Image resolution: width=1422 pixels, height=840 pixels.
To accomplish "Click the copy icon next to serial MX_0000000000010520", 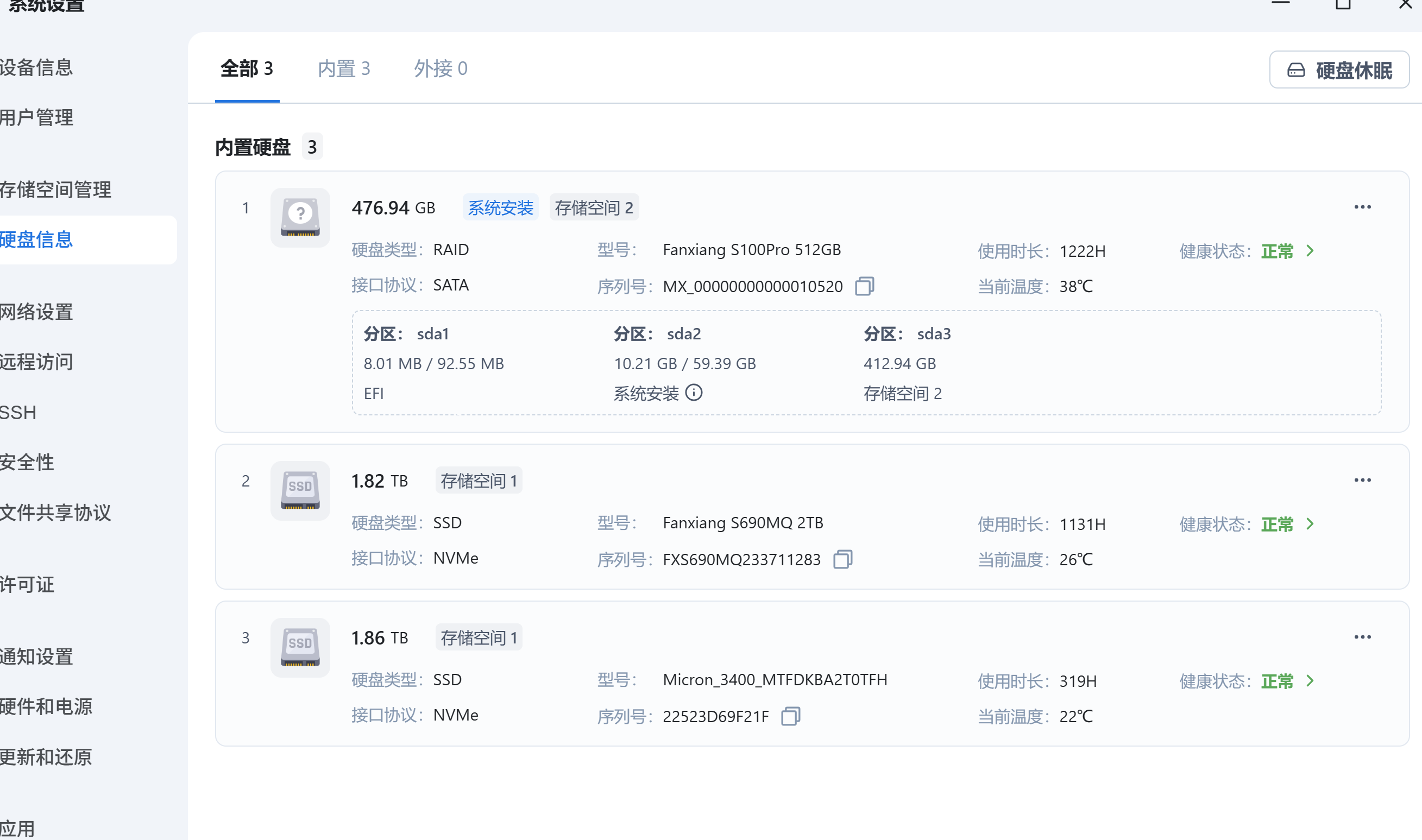I will click(x=864, y=286).
